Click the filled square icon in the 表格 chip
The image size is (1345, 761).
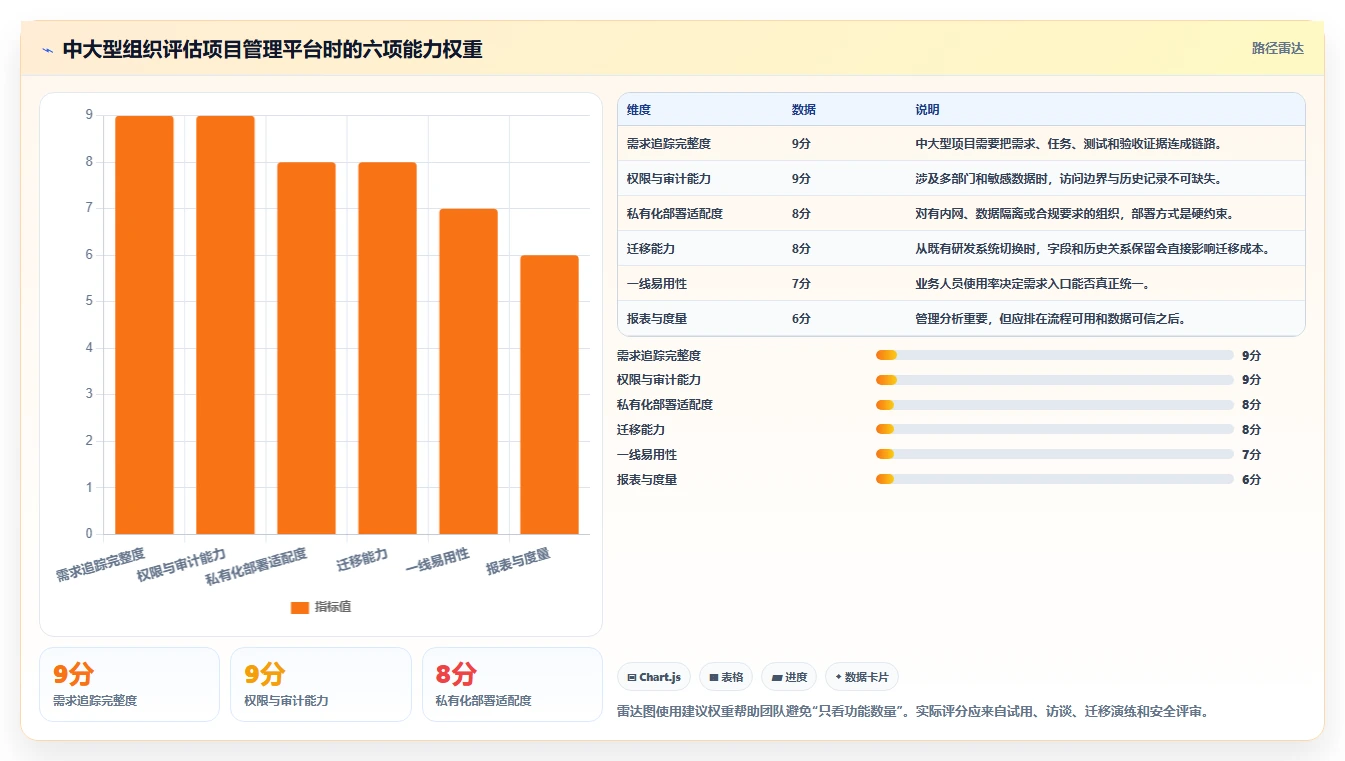click(714, 677)
